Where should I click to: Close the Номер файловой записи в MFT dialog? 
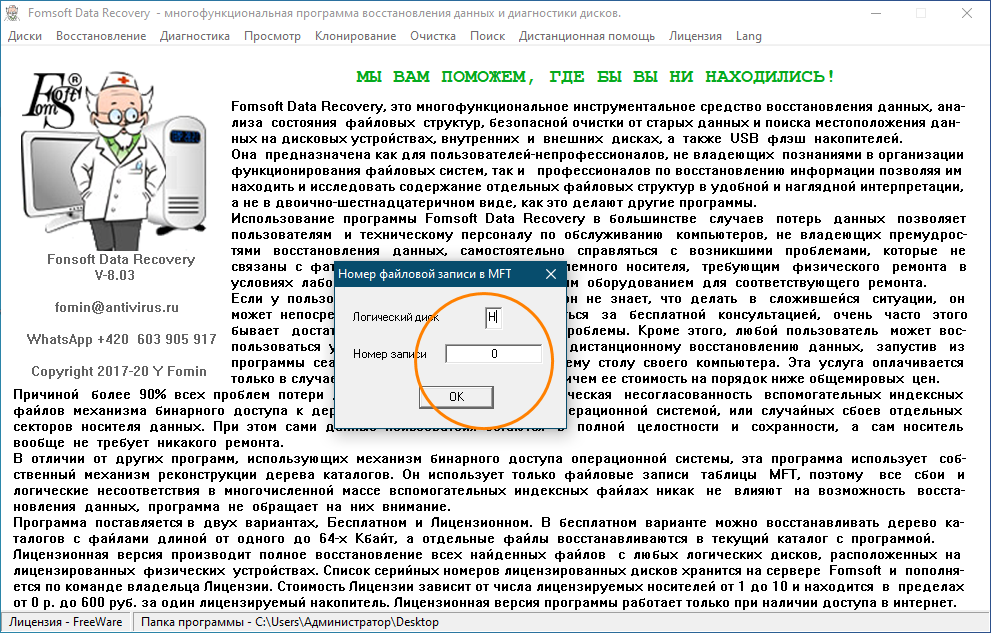tap(549, 273)
